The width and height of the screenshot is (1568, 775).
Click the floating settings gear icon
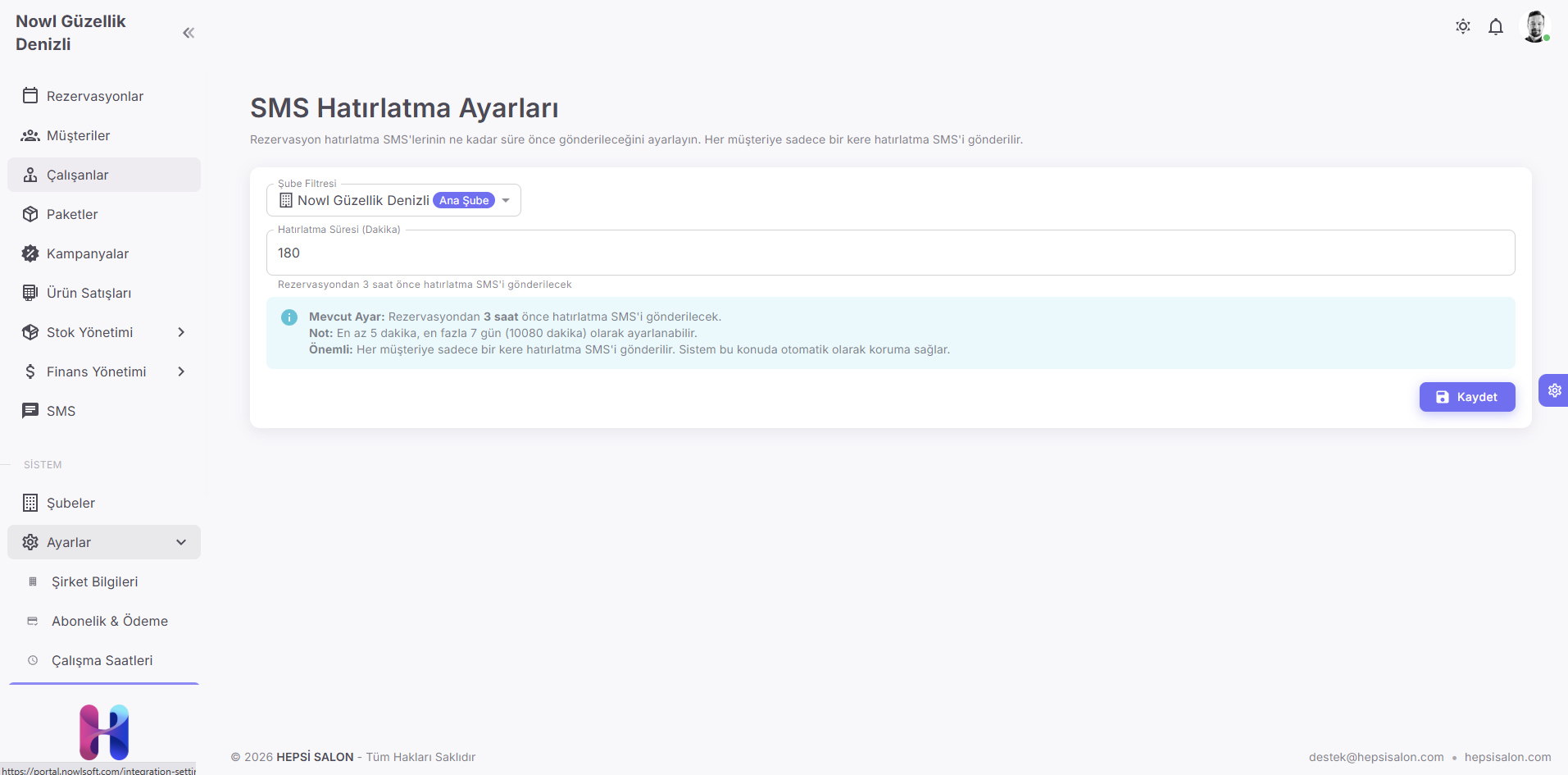tap(1554, 390)
